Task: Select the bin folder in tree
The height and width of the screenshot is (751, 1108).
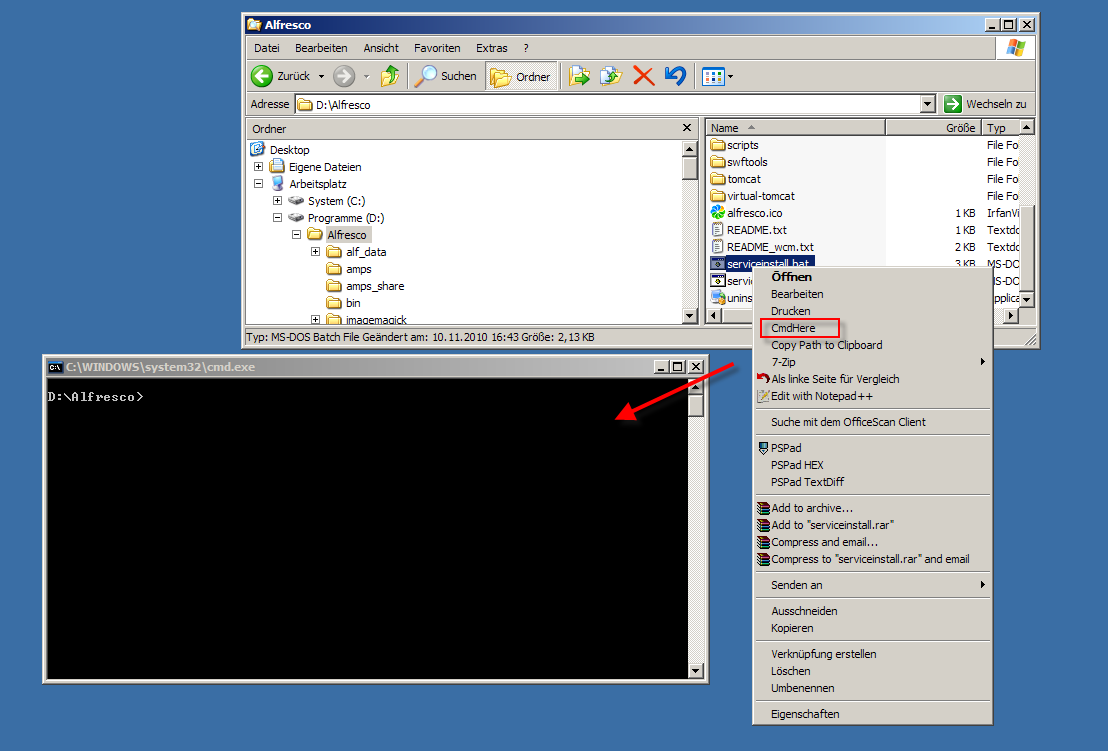Action: (x=353, y=303)
